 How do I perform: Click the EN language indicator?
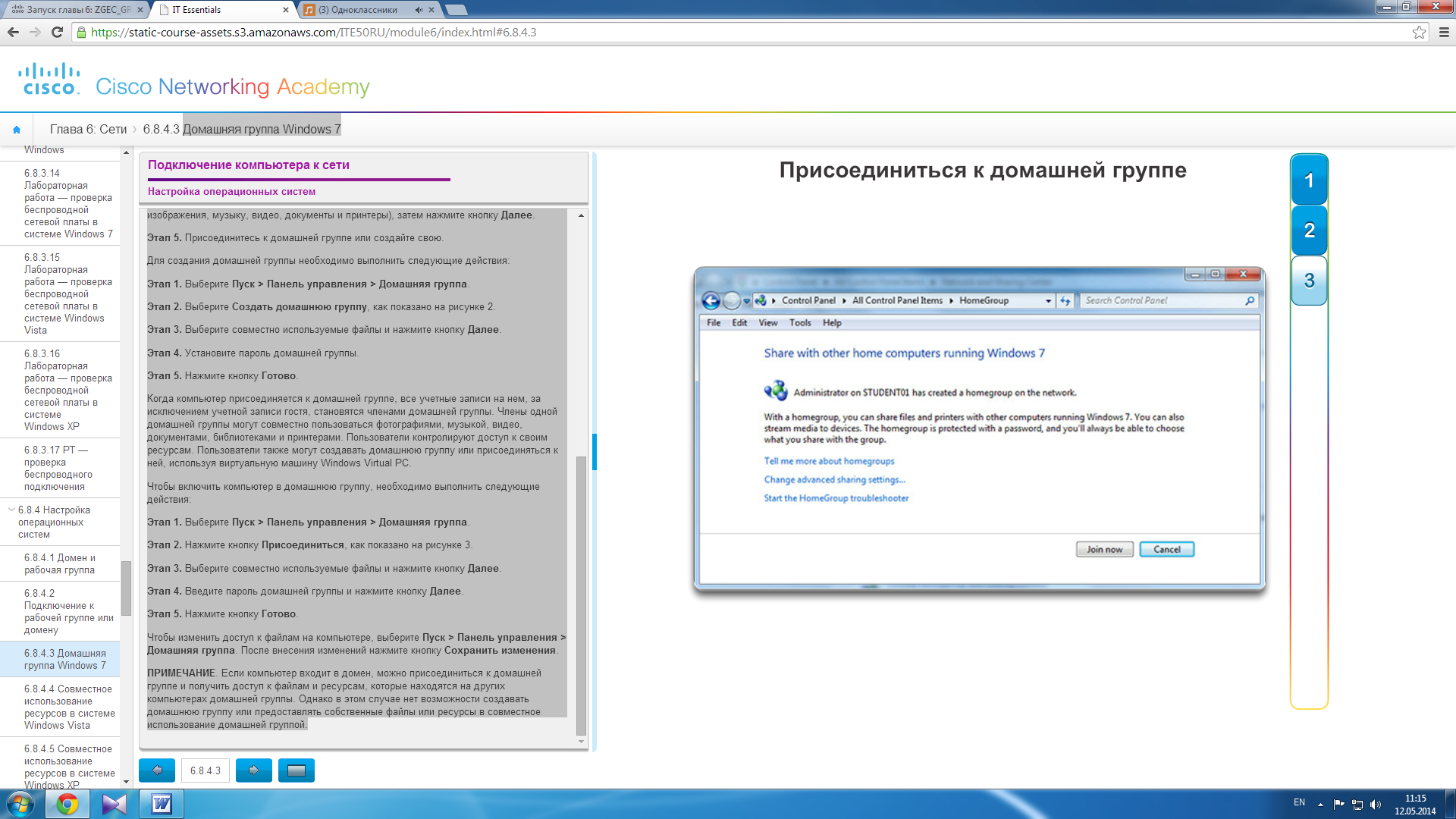click(x=1299, y=802)
